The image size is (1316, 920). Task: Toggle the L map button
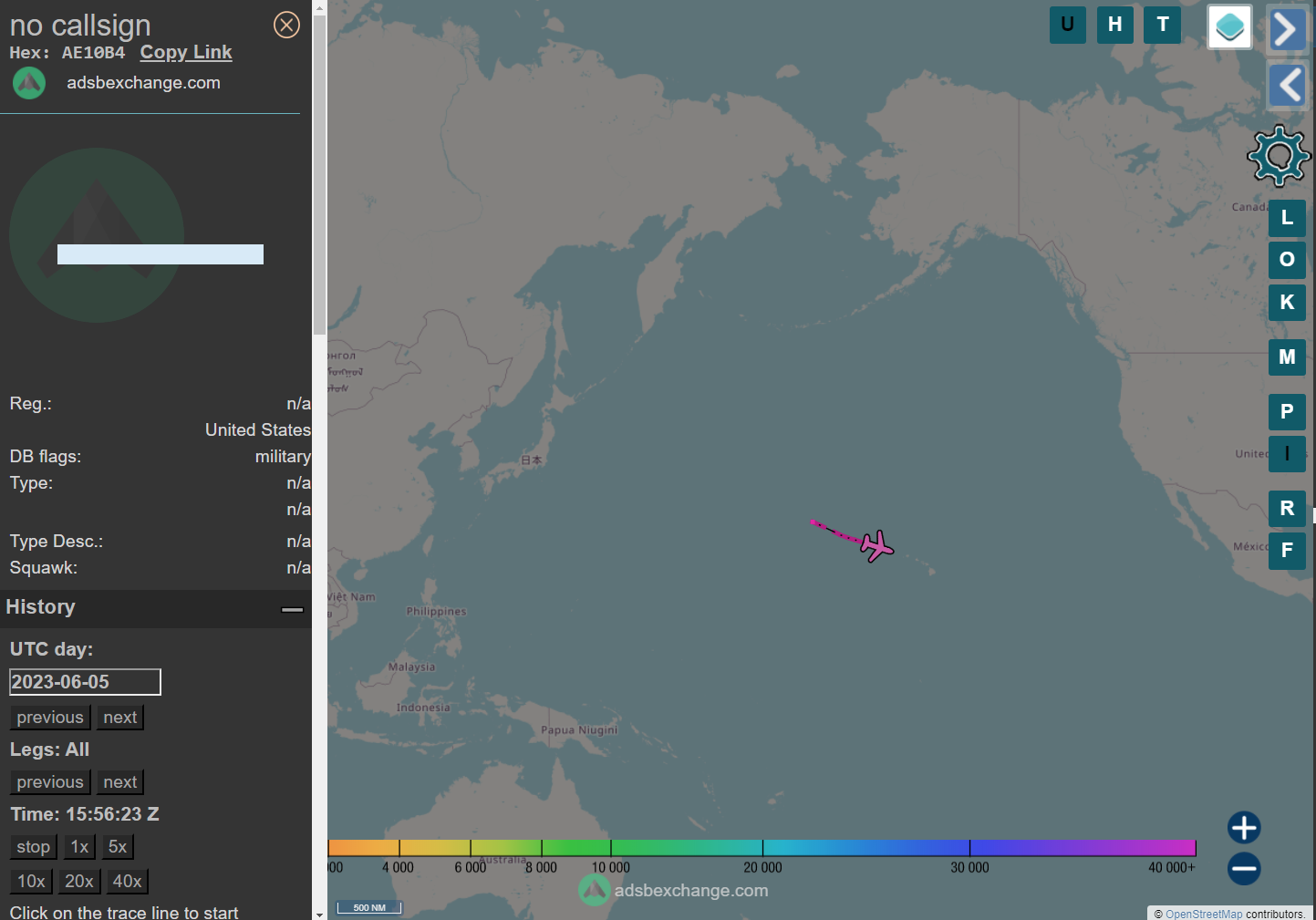coord(1287,218)
